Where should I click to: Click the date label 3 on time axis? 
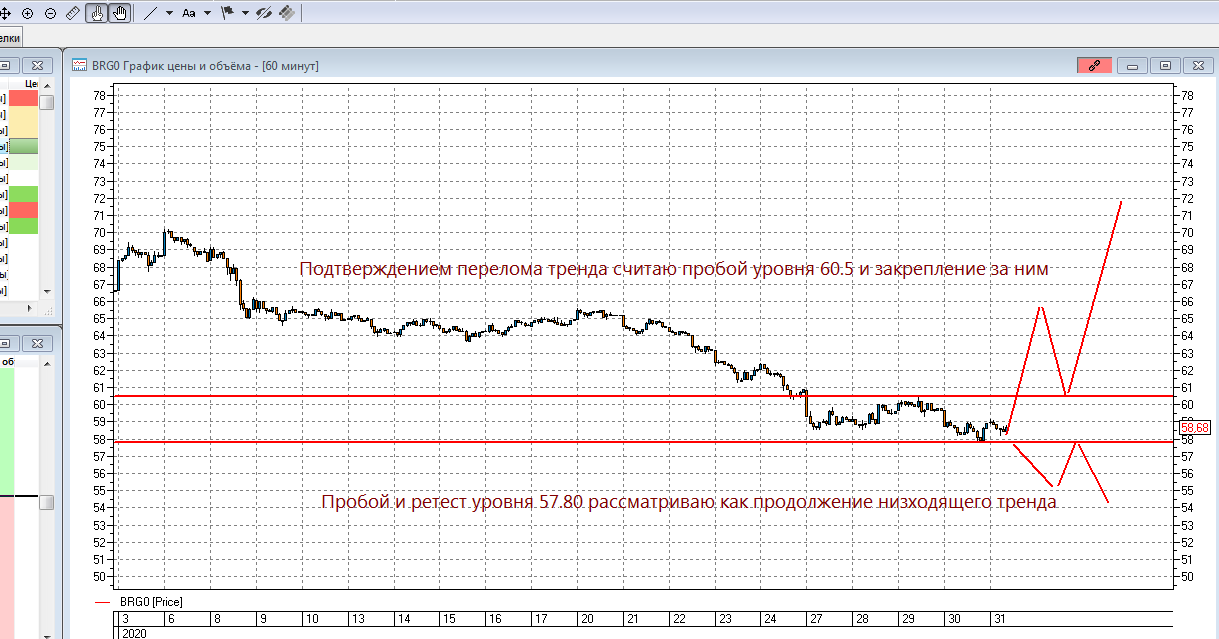(x=126, y=618)
